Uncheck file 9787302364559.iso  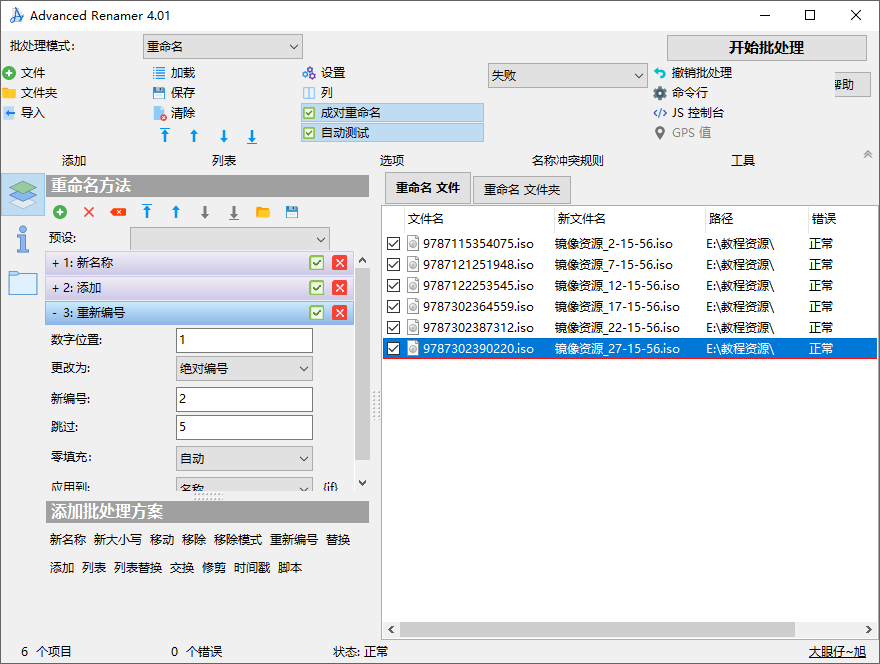tap(393, 306)
